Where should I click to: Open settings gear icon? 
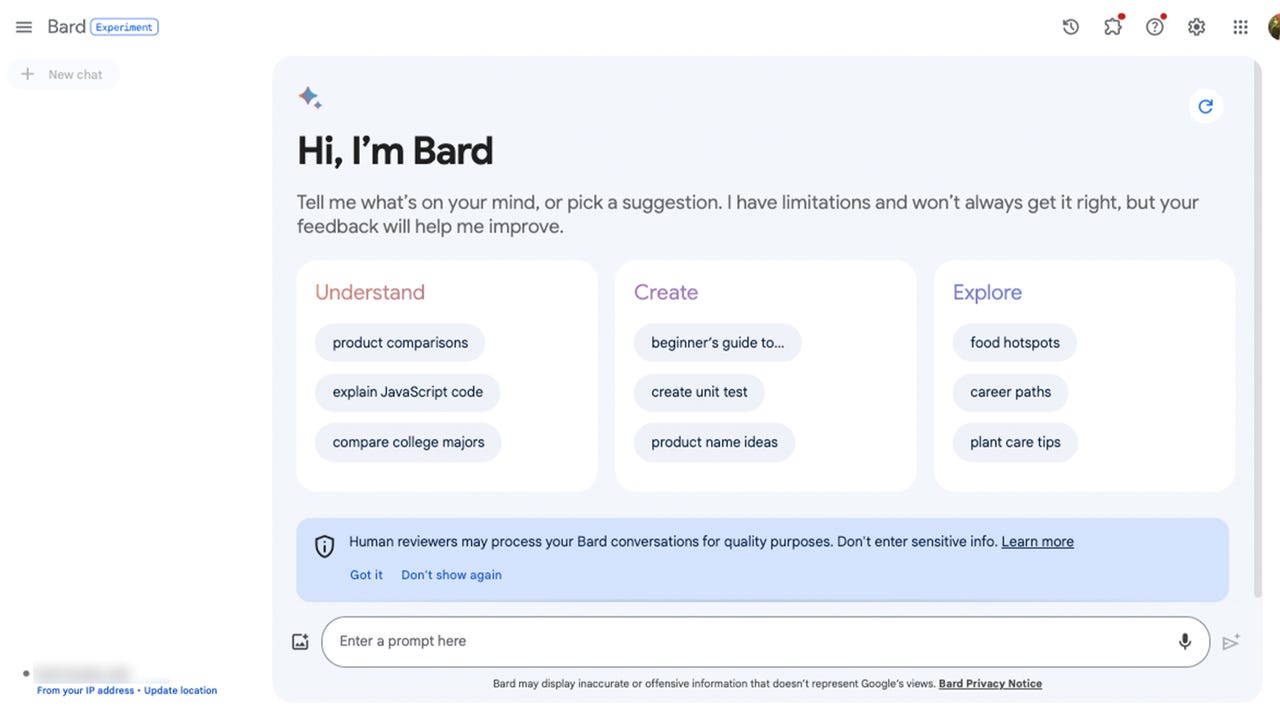pos(1197,27)
